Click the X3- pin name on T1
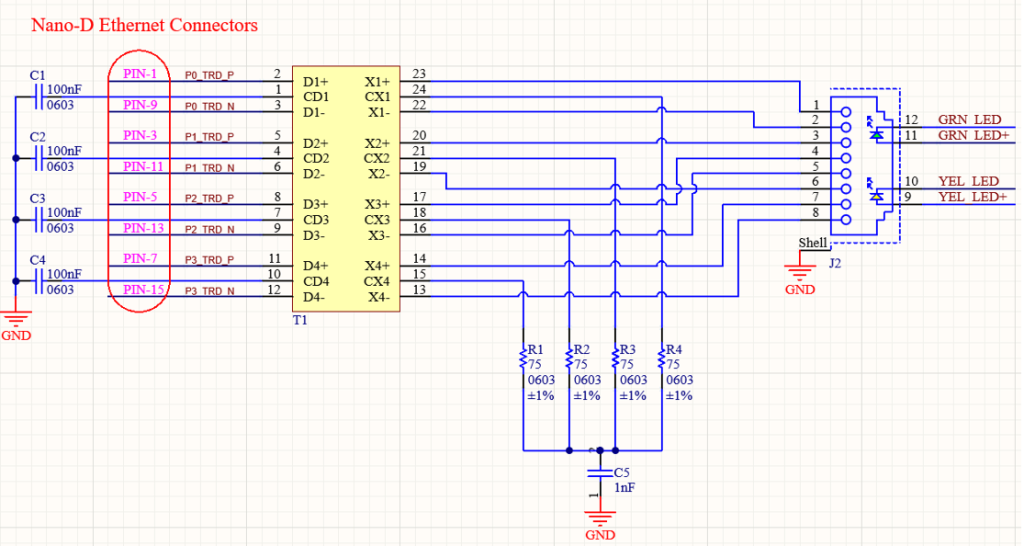The height and width of the screenshot is (546, 1024). [377, 236]
